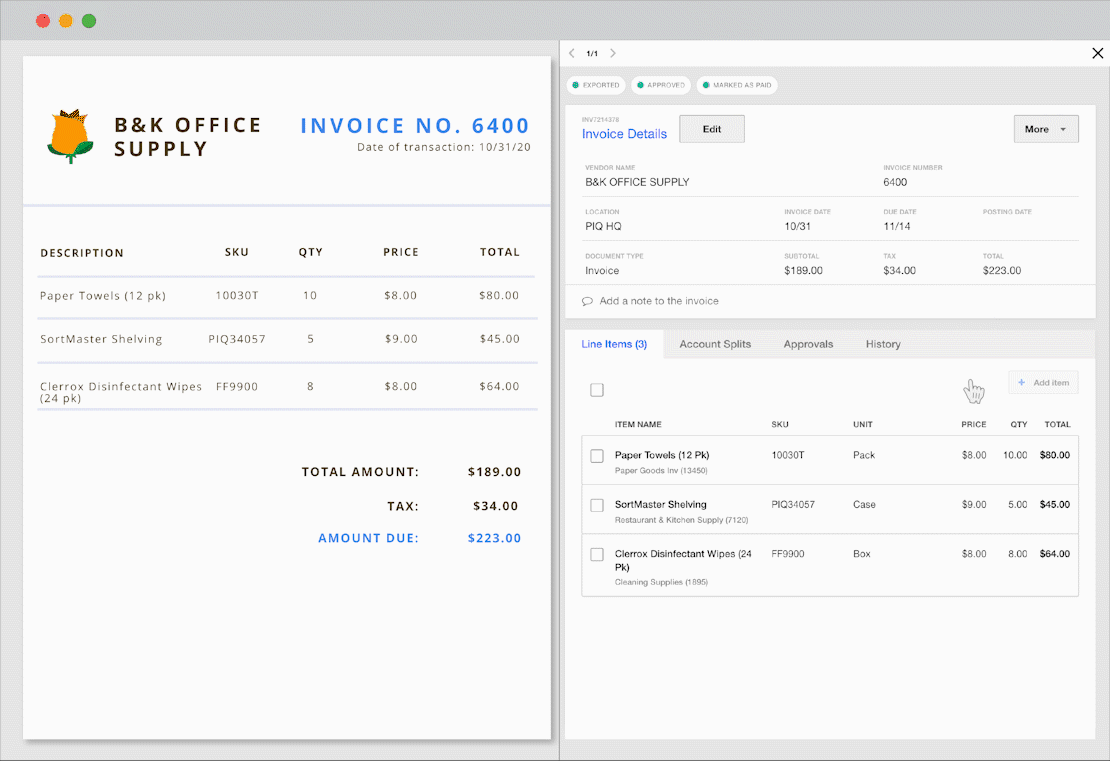Click the due date value 11/14
Image resolution: width=1110 pixels, height=761 pixels.
coord(897,227)
